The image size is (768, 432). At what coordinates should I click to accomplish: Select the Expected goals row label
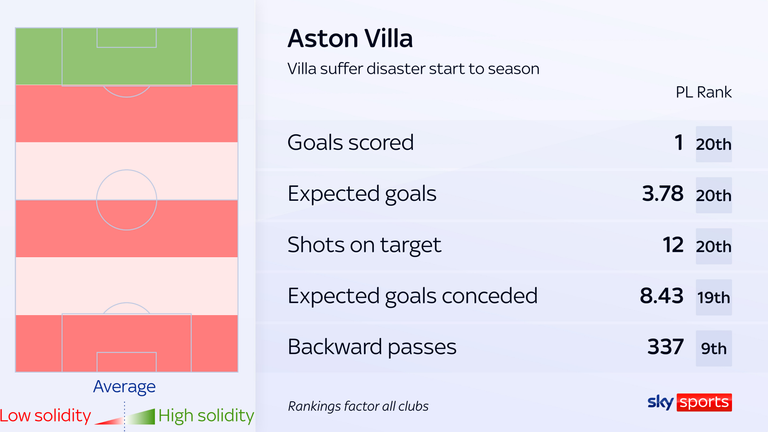(x=362, y=194)
